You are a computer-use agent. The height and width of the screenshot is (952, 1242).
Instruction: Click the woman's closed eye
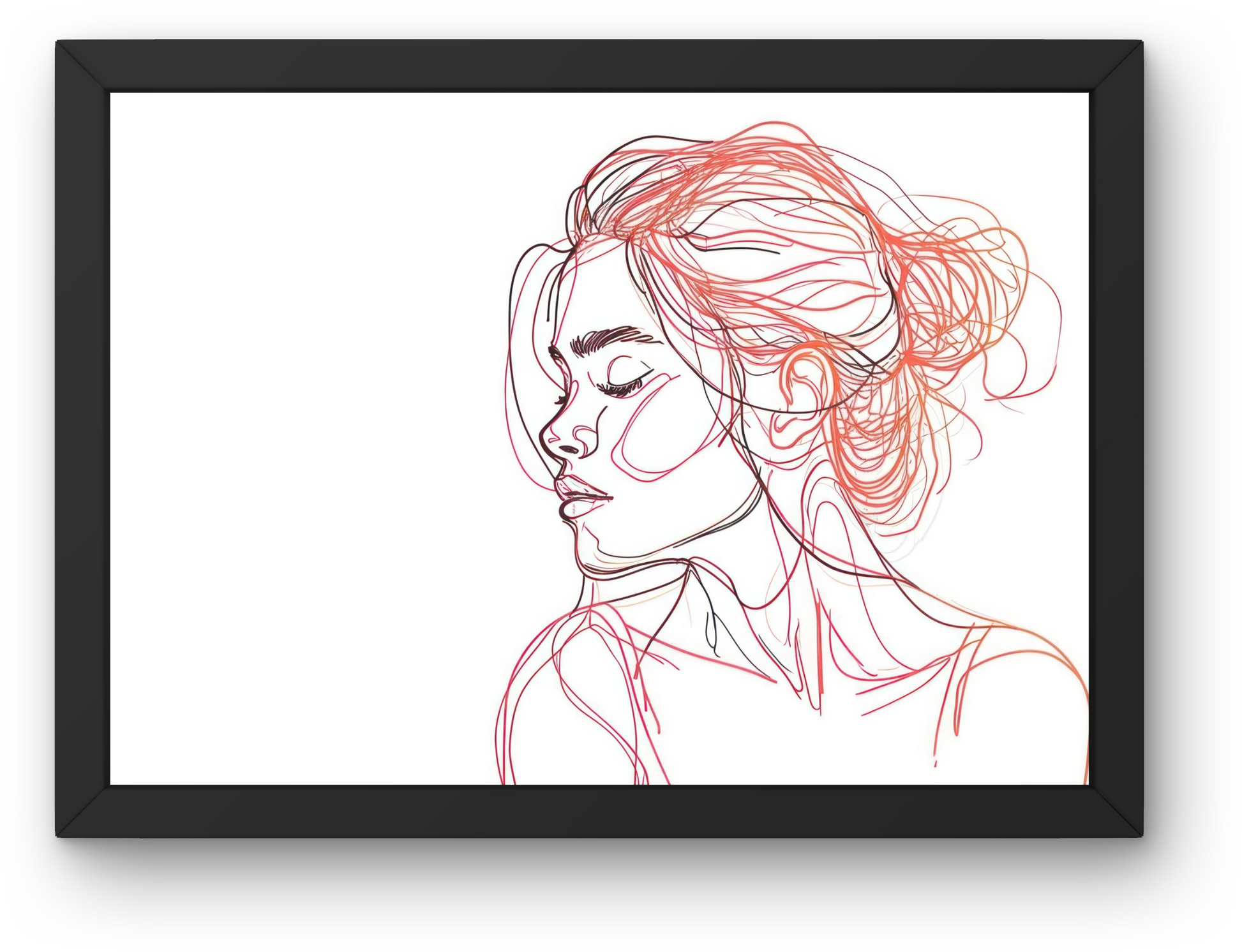click(624, 383)
